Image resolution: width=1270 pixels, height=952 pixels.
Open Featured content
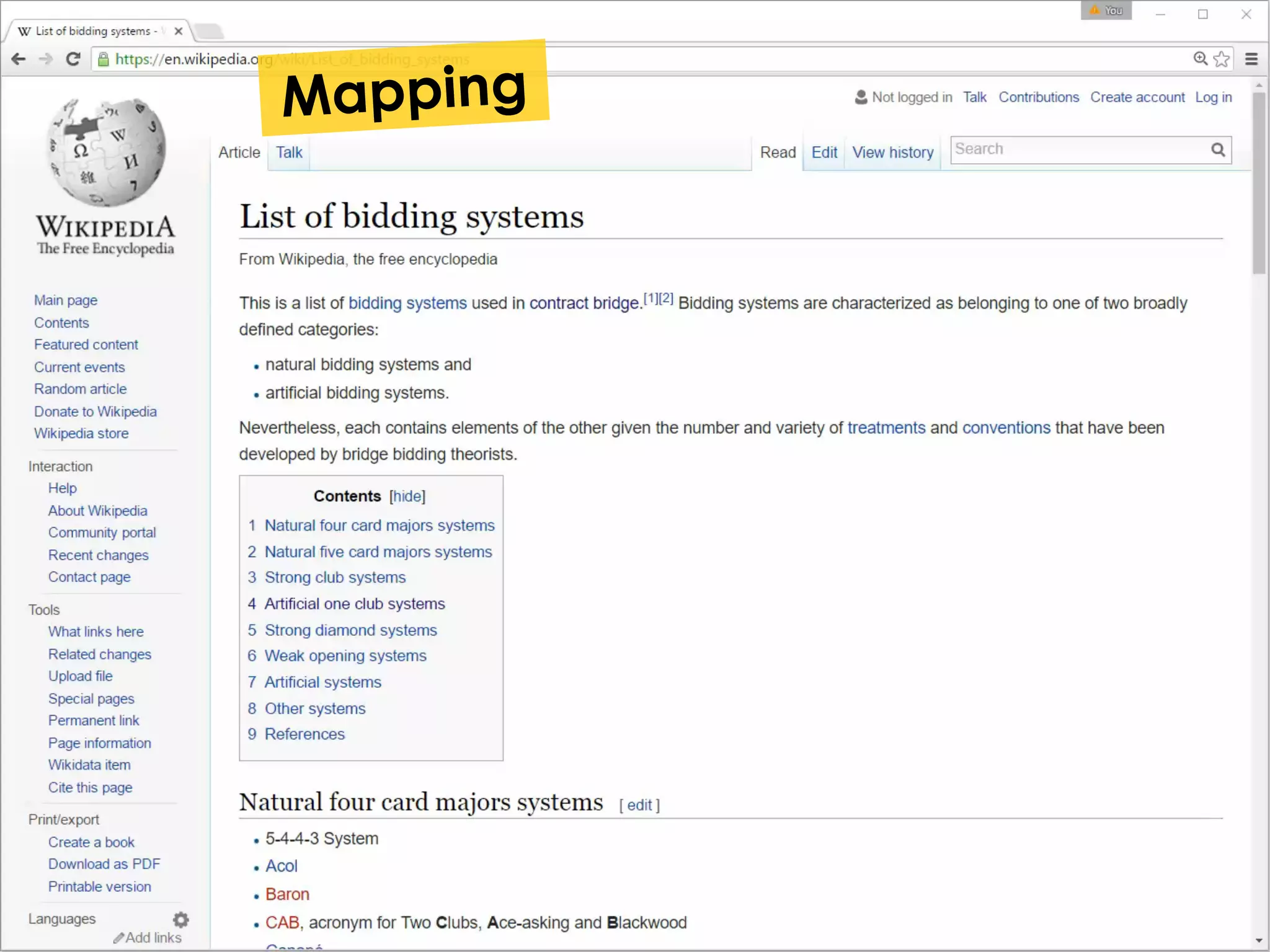(86, 345)
